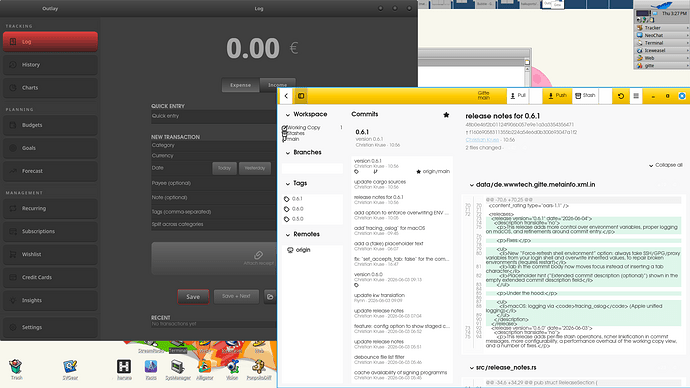Select commit 'release notes for 0.6.1' in list
Screen dimensions: 690x388
click(x=402, y=200)
